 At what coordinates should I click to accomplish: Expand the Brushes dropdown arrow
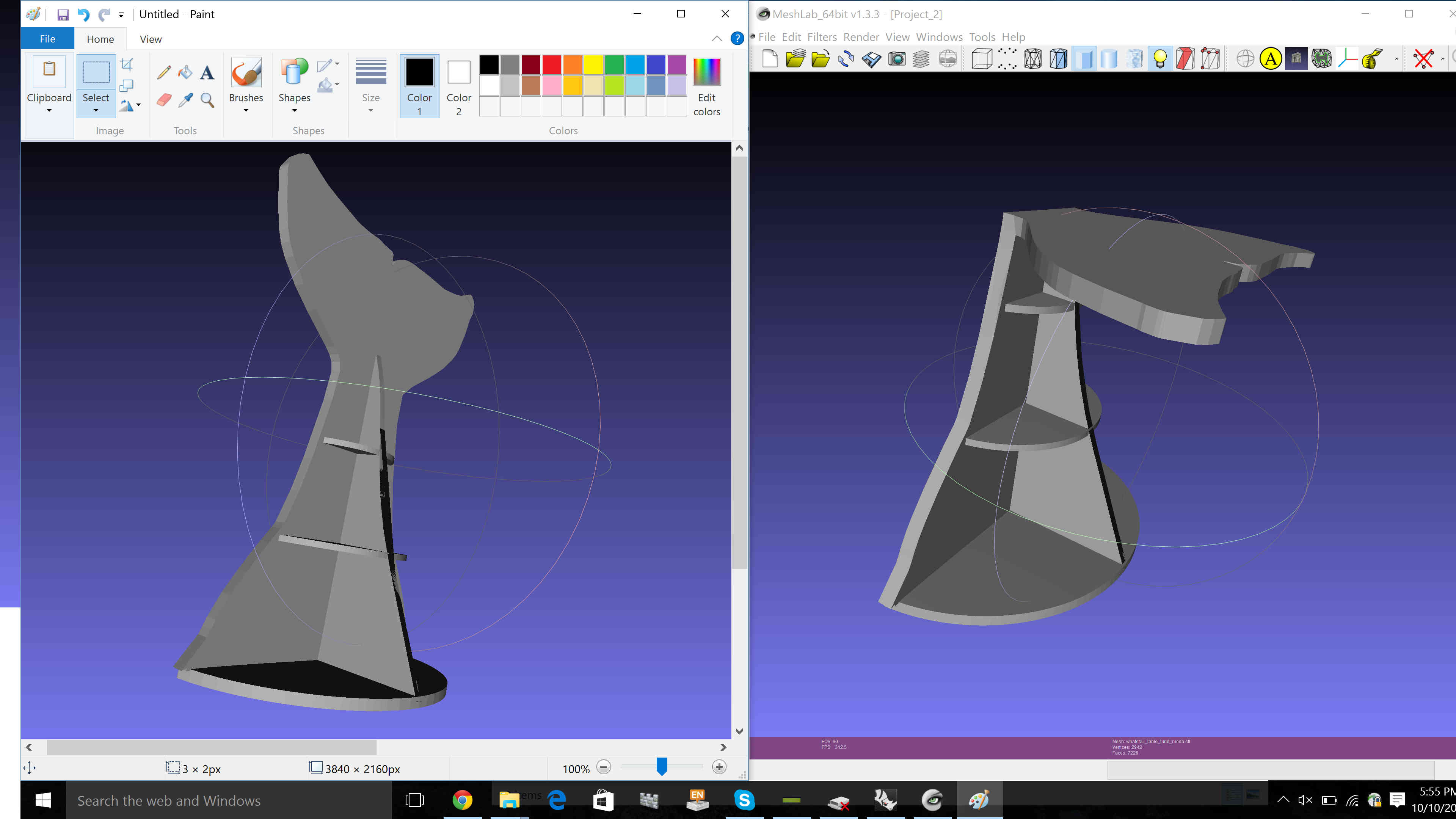click(246, 111)
